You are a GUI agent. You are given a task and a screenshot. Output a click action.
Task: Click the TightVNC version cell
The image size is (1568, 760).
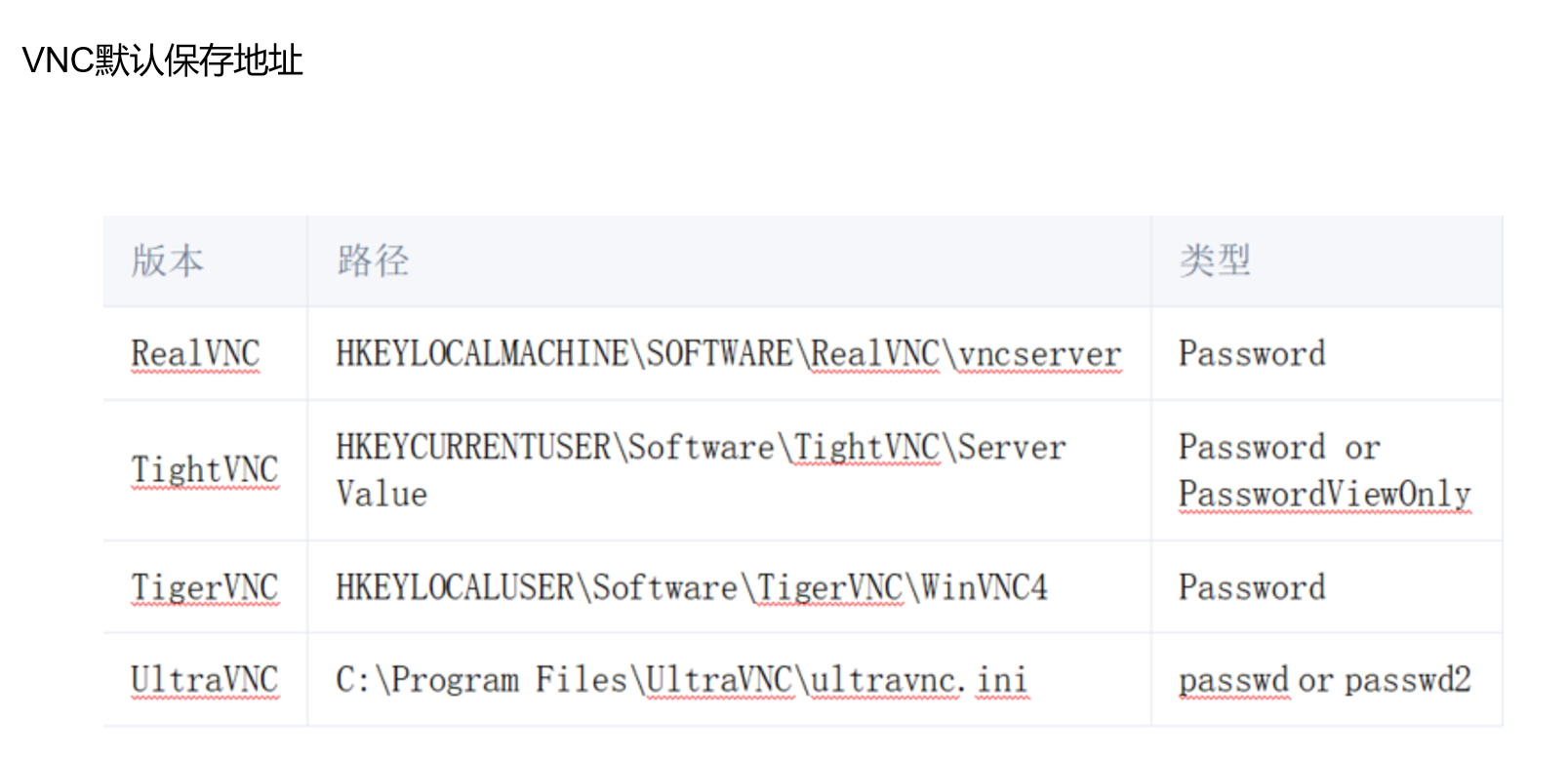coord(204,469)
